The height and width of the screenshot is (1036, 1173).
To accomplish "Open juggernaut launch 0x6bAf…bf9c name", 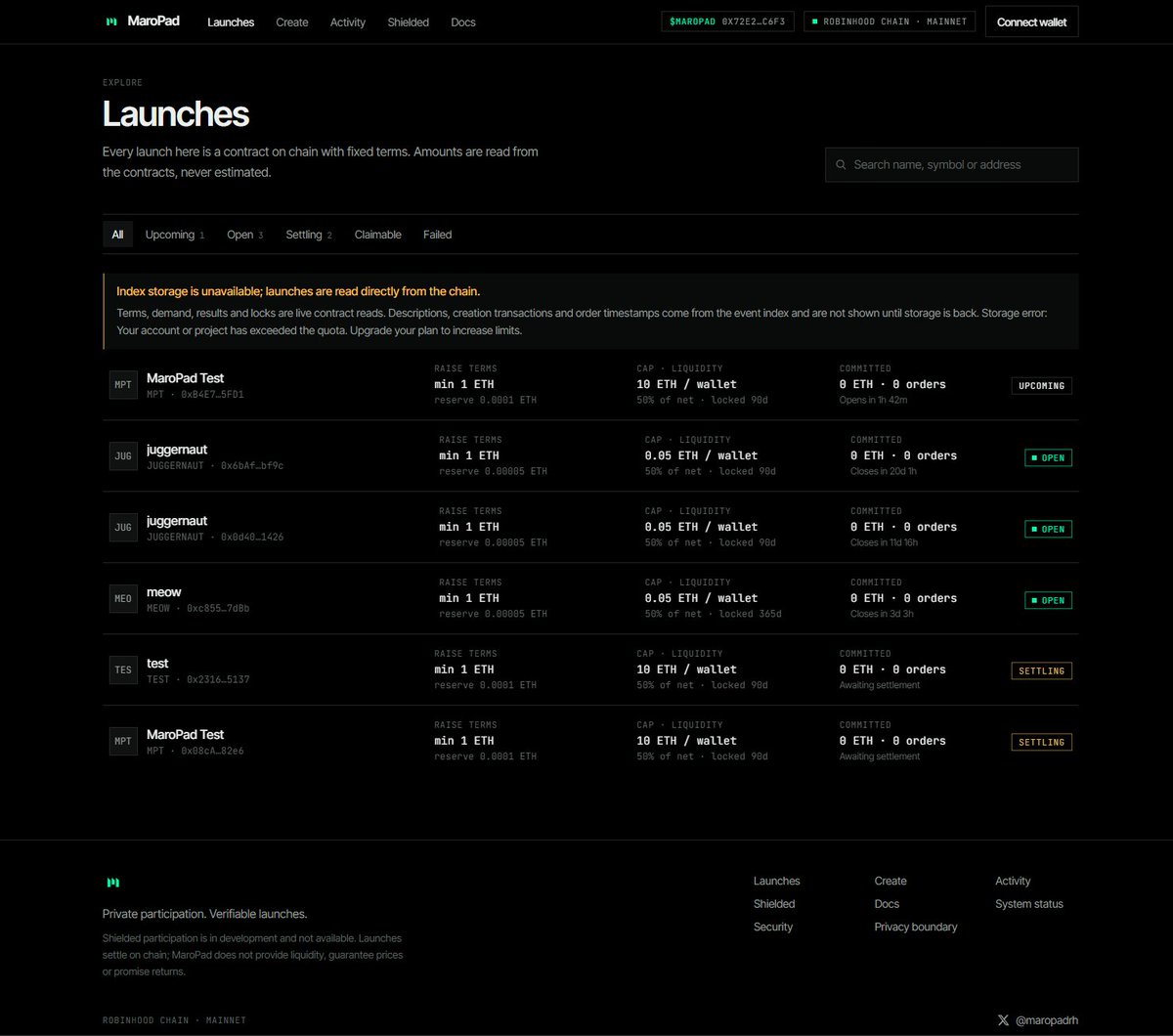I will point(177,450).
